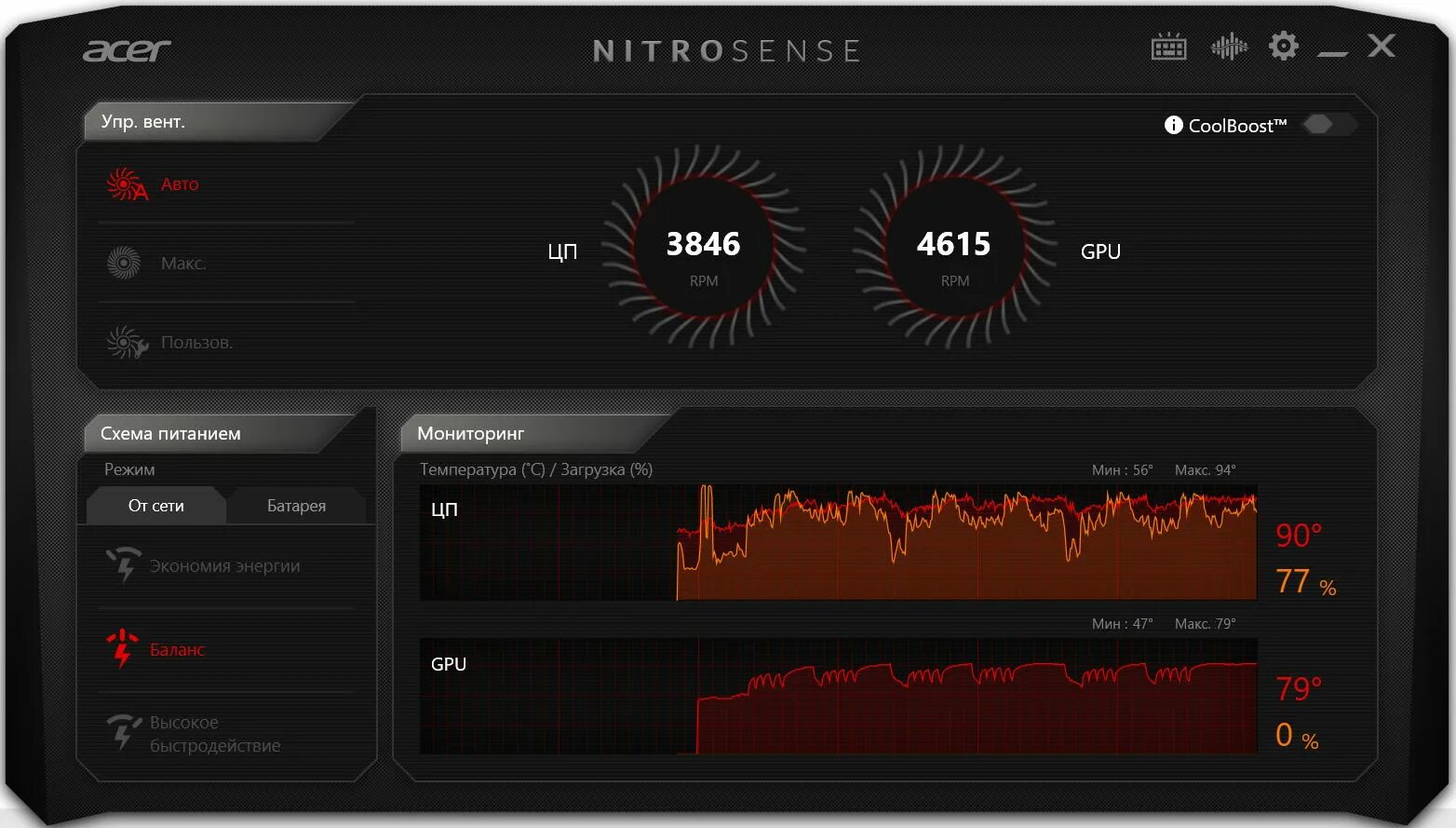Open the keyboard settings icon
Viewport: 1456px width, 828px height.
(1169, 47)
